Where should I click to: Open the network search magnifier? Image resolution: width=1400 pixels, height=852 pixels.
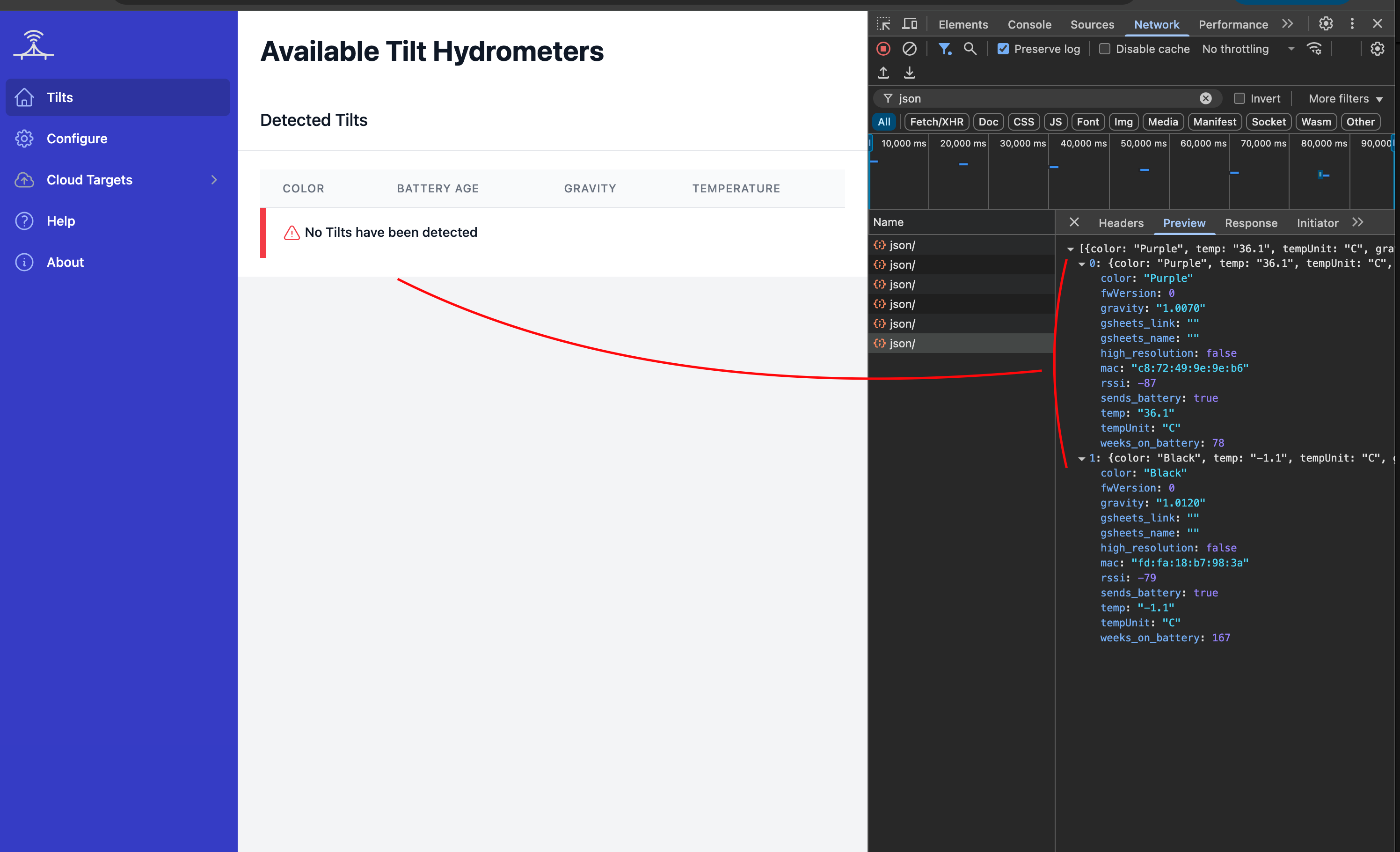pyautogui.click(x=970, y=49)
